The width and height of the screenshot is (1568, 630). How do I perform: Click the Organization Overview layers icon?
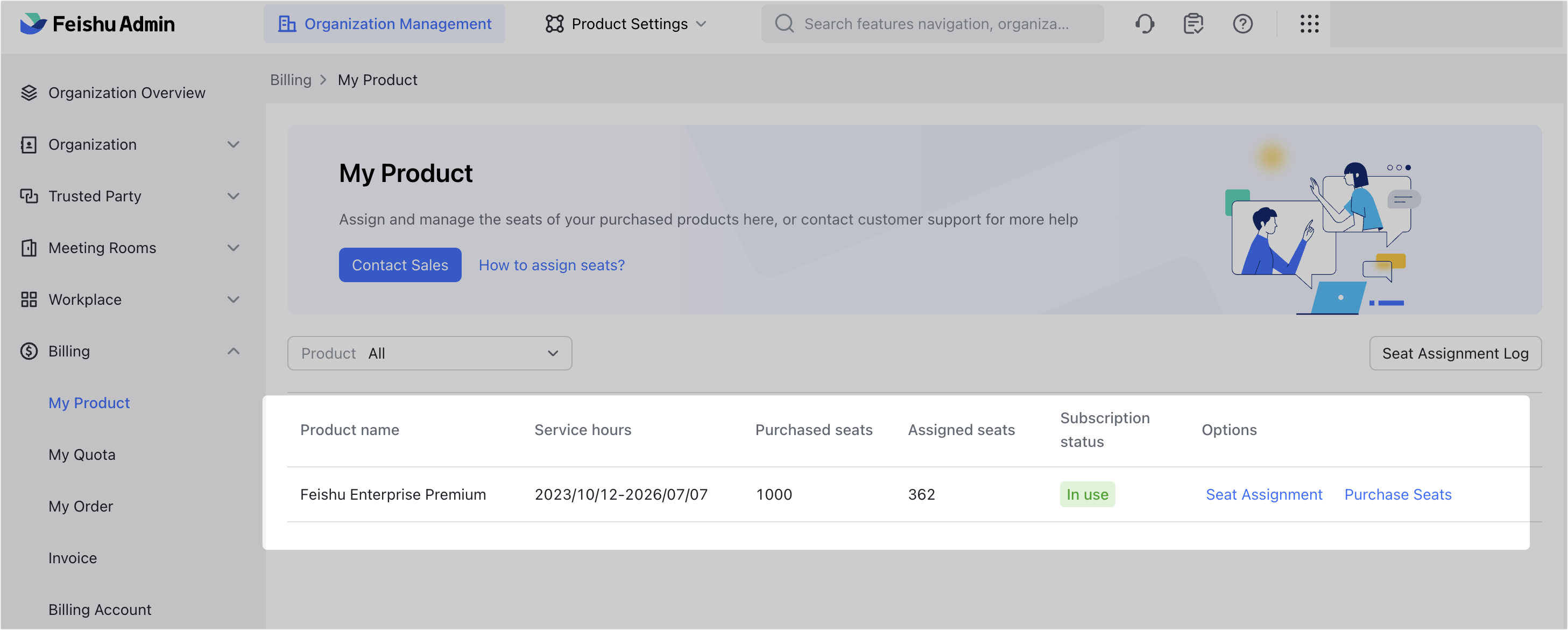[x=29, y=93]
